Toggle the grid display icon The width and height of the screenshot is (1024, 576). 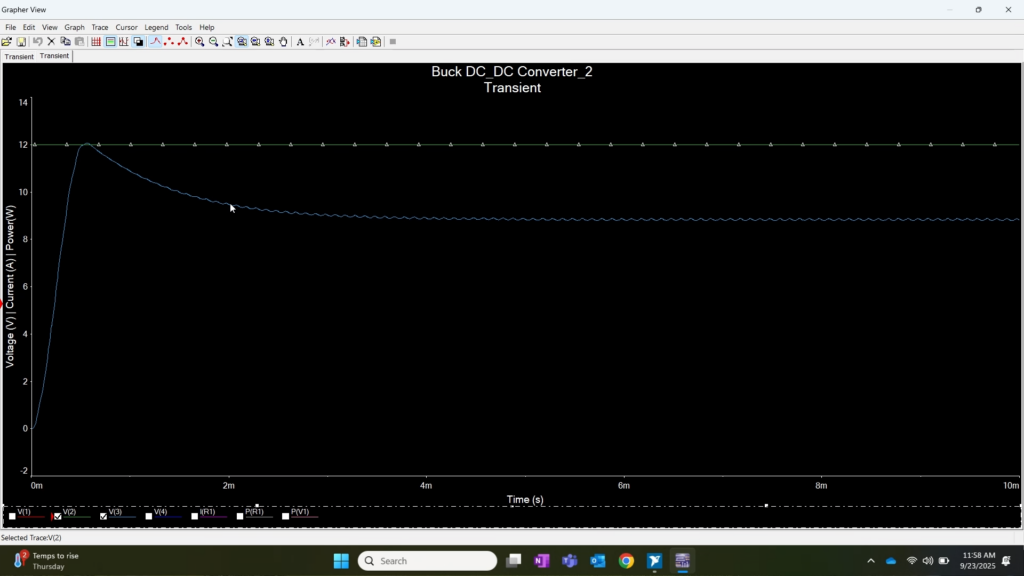[94, 41]
